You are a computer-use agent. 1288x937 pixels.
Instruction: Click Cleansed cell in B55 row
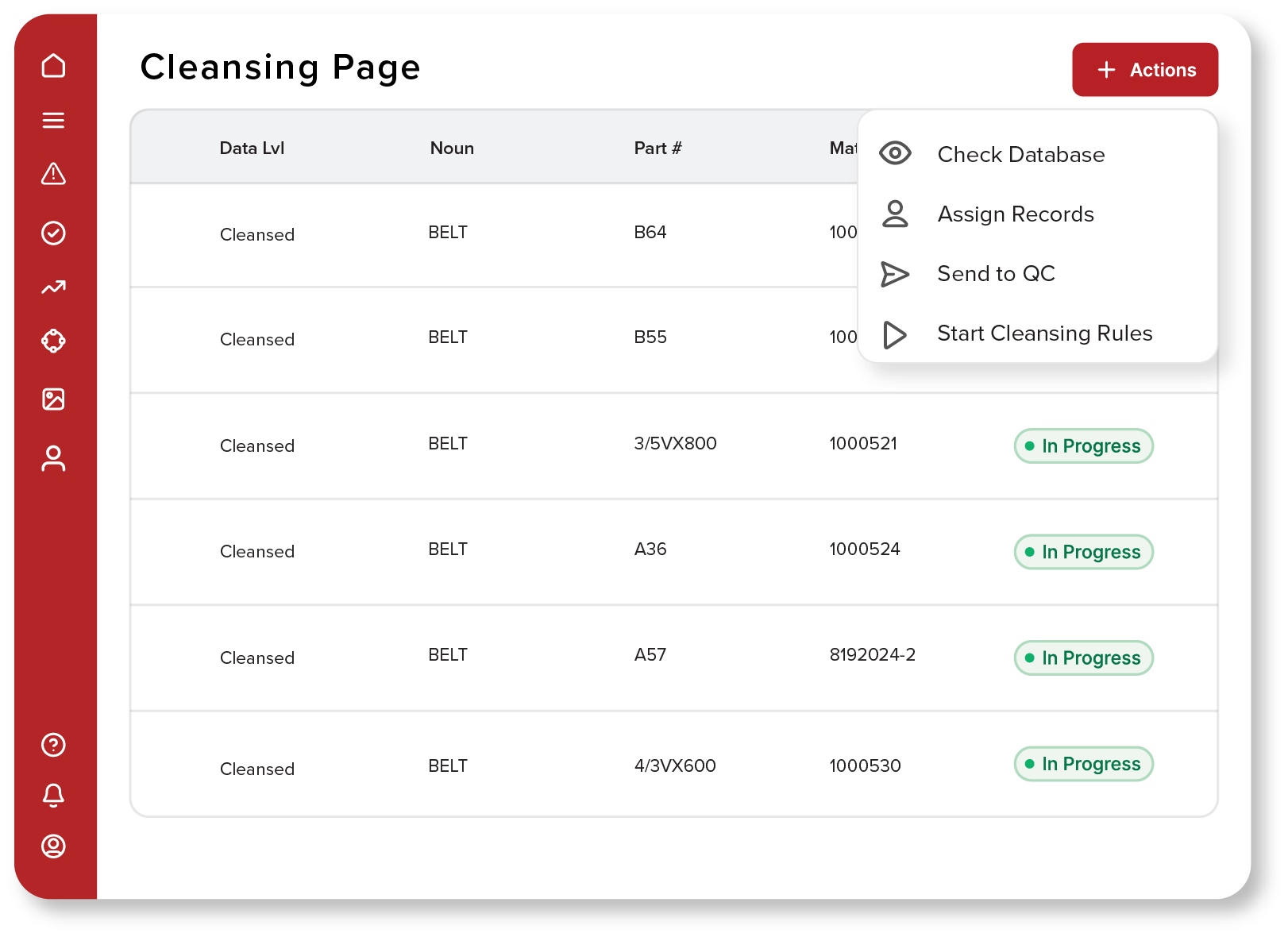[x=257, y=340]
